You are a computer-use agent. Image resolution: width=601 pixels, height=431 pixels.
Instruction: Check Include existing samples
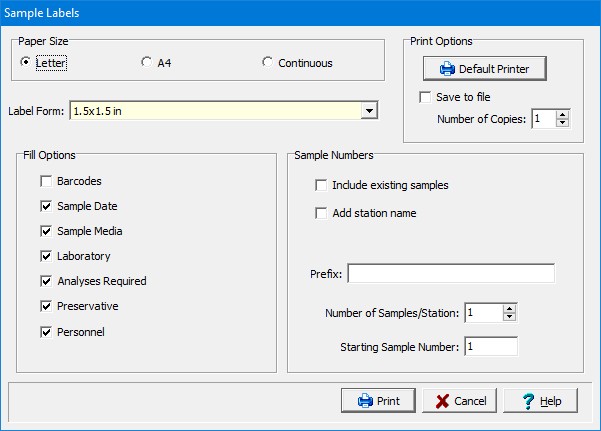(x=321, y=185)
